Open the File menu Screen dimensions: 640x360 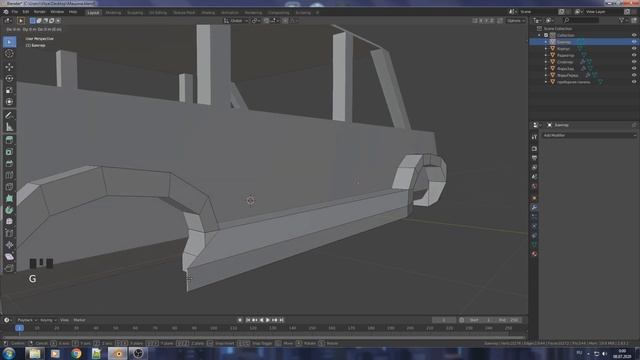pyautogui.click(x=15, y=12)
